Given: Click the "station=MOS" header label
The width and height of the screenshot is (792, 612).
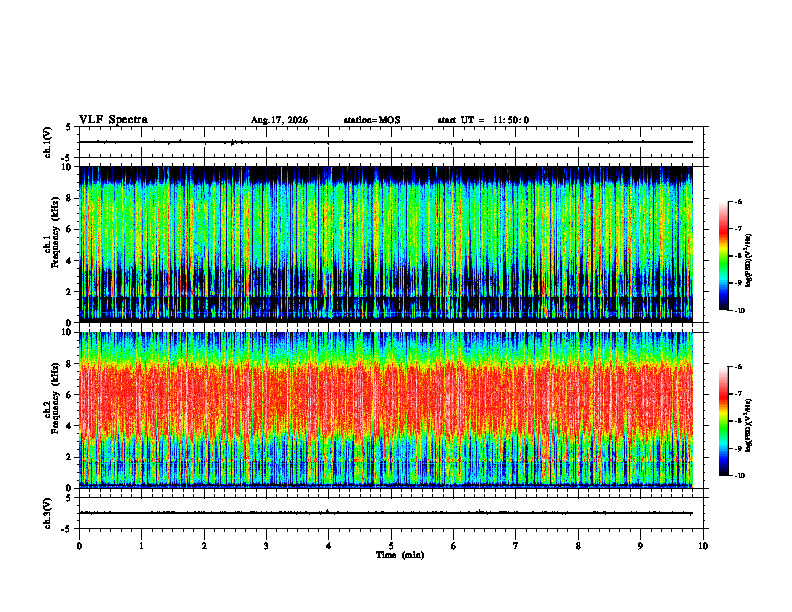Looking at the screenshot, I should (372, 120).
